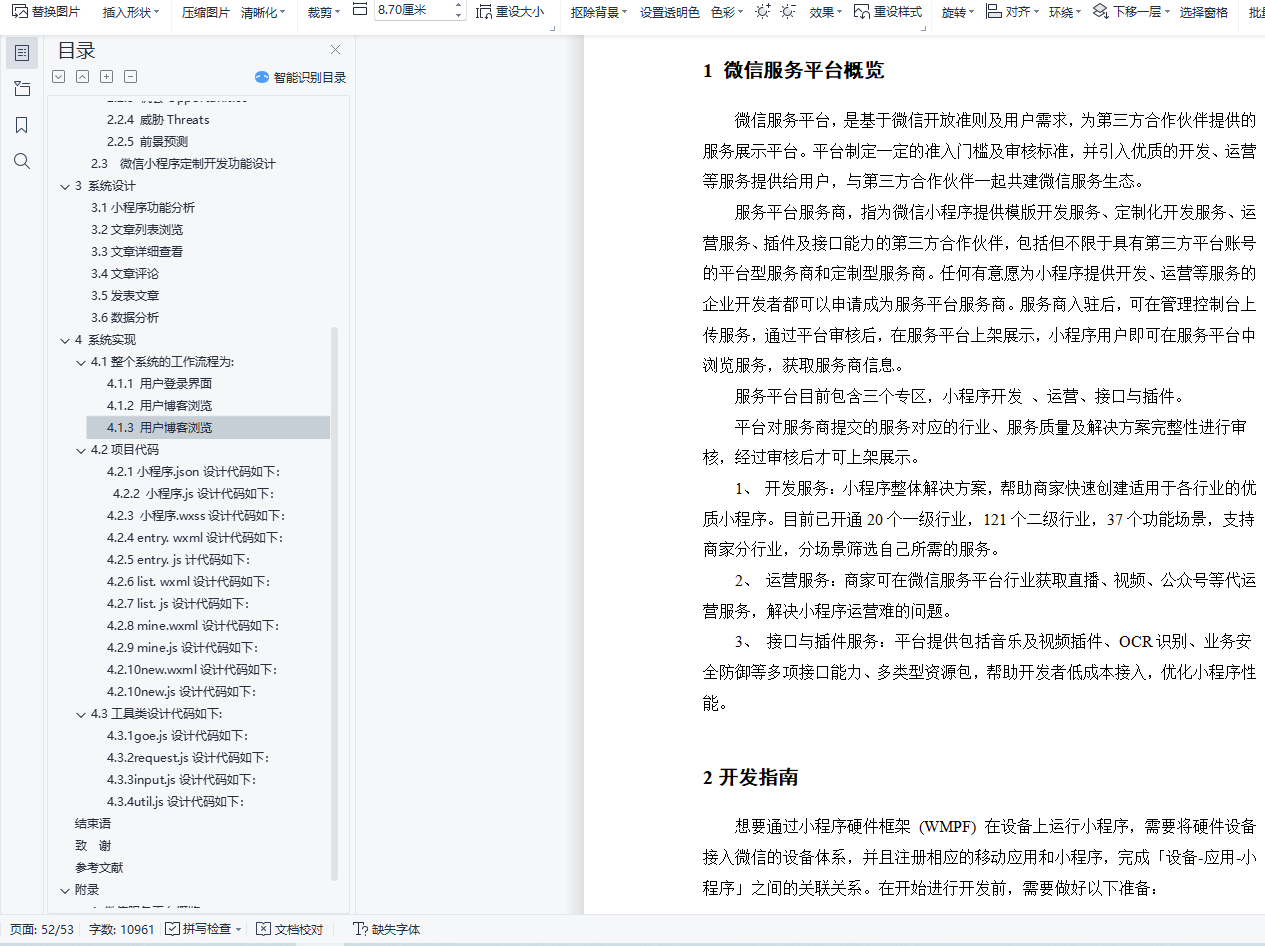Open the 裁剪 crop dropdown
The width and height of the screenshot is (1265, 946).
point(324,12)
